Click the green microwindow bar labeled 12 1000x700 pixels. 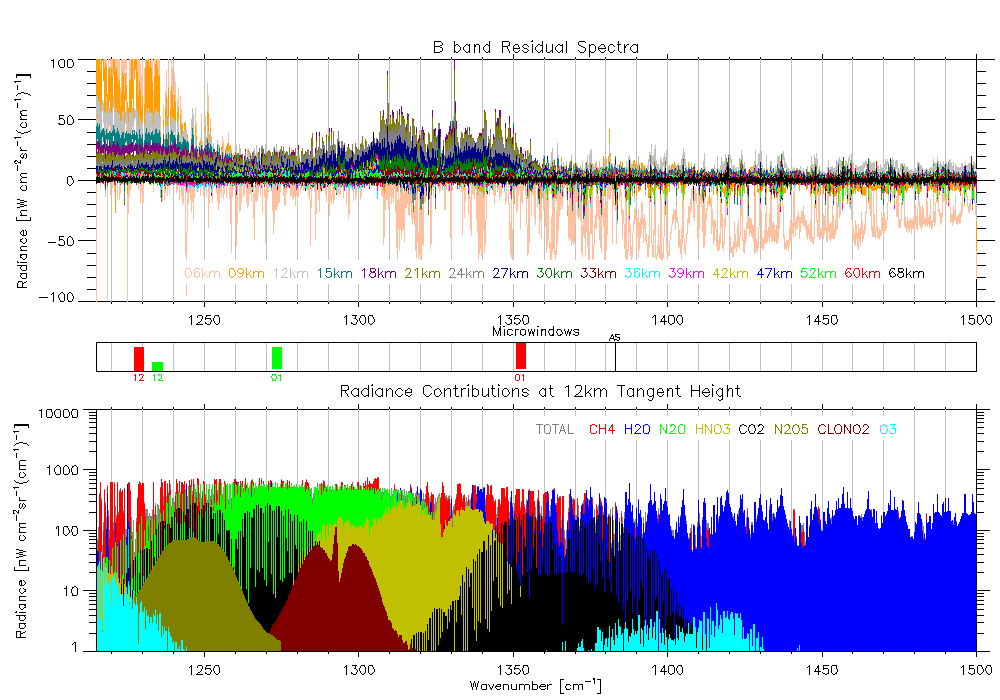(x=157, y=365)
